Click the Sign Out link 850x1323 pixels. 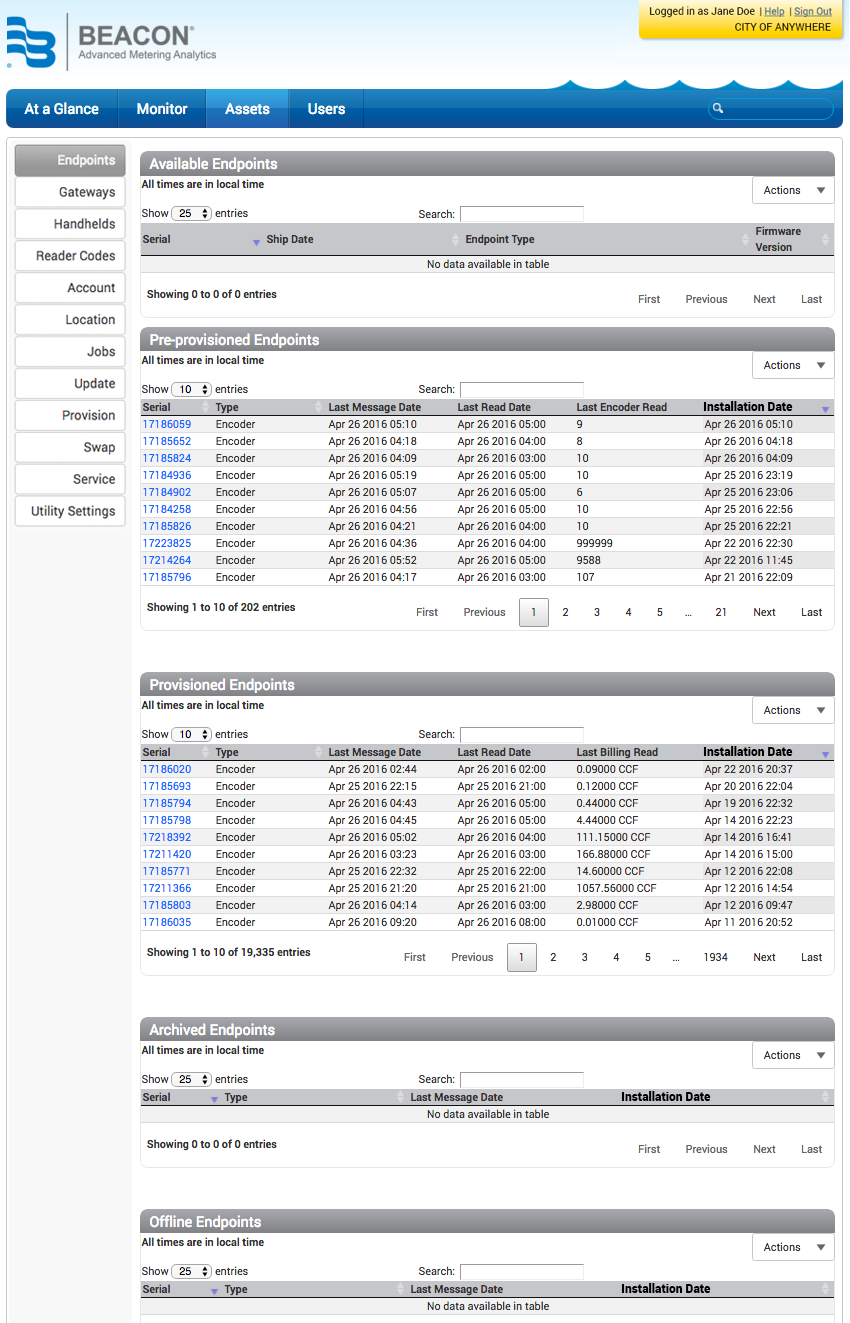point(813,11)
